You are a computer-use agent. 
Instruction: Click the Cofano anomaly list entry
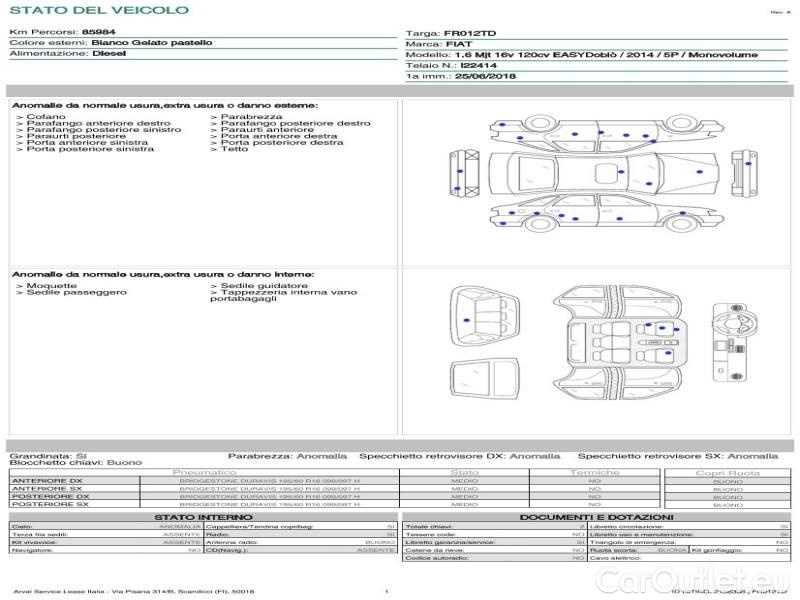(46, 117)
